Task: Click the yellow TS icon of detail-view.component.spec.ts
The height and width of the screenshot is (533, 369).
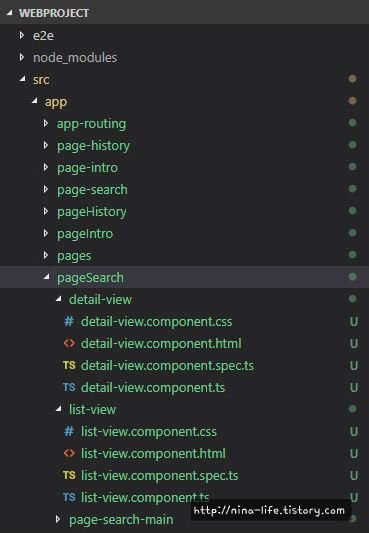Action: point(69,365)
